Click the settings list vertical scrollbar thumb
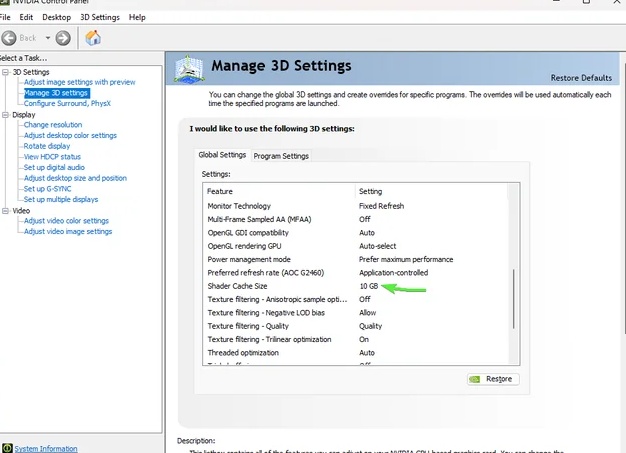The image size is (626, 453). (513, 299)
